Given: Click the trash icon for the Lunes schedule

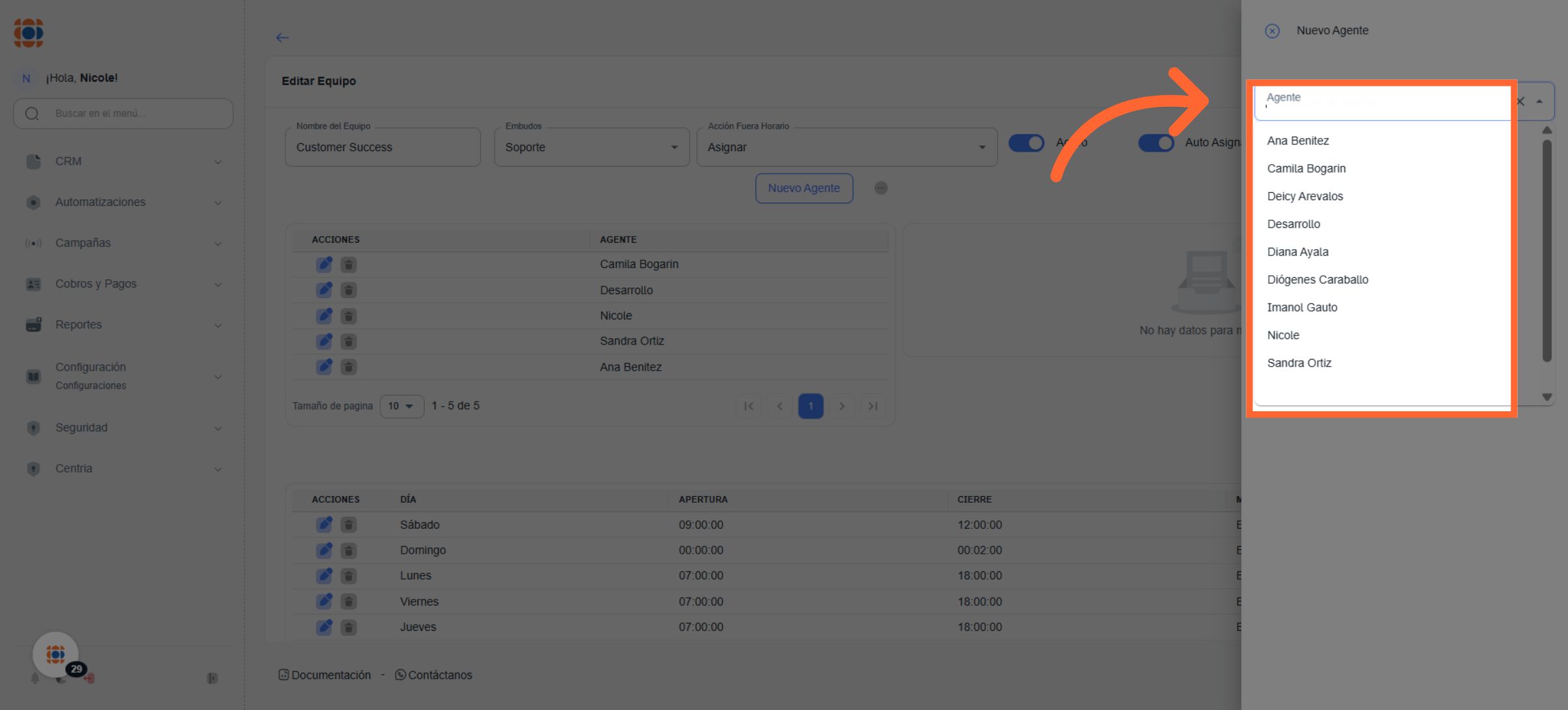Looking at the screenshot, I should coord(349,576).
